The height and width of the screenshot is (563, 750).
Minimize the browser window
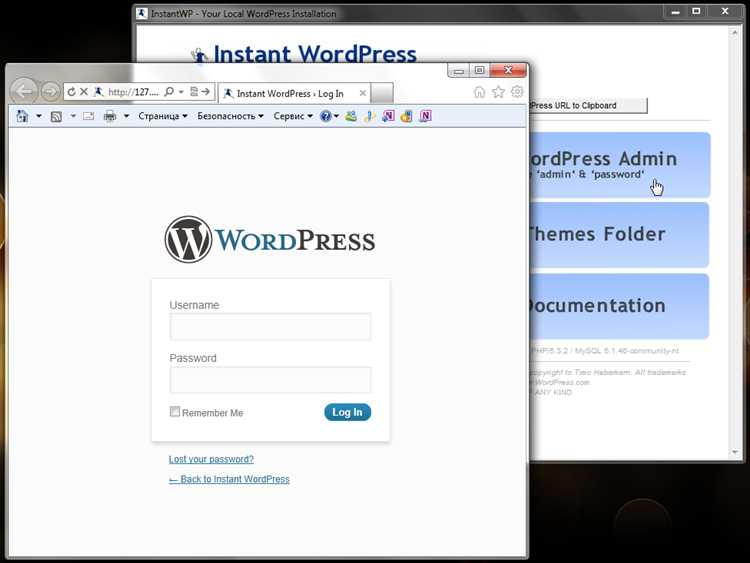[459, 71]
